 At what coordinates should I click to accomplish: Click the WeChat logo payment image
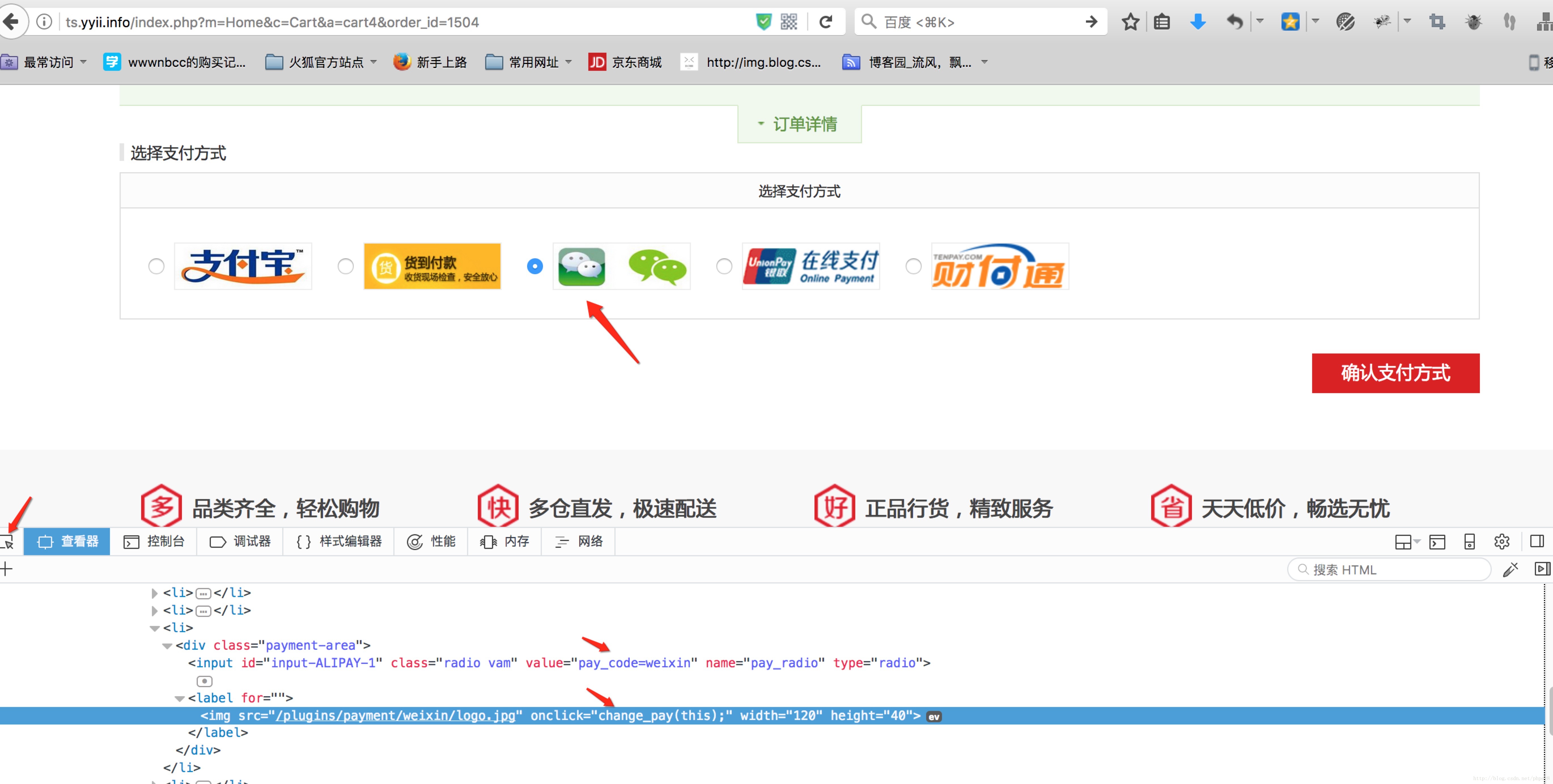pyautogui.click(x=621, y=266)
